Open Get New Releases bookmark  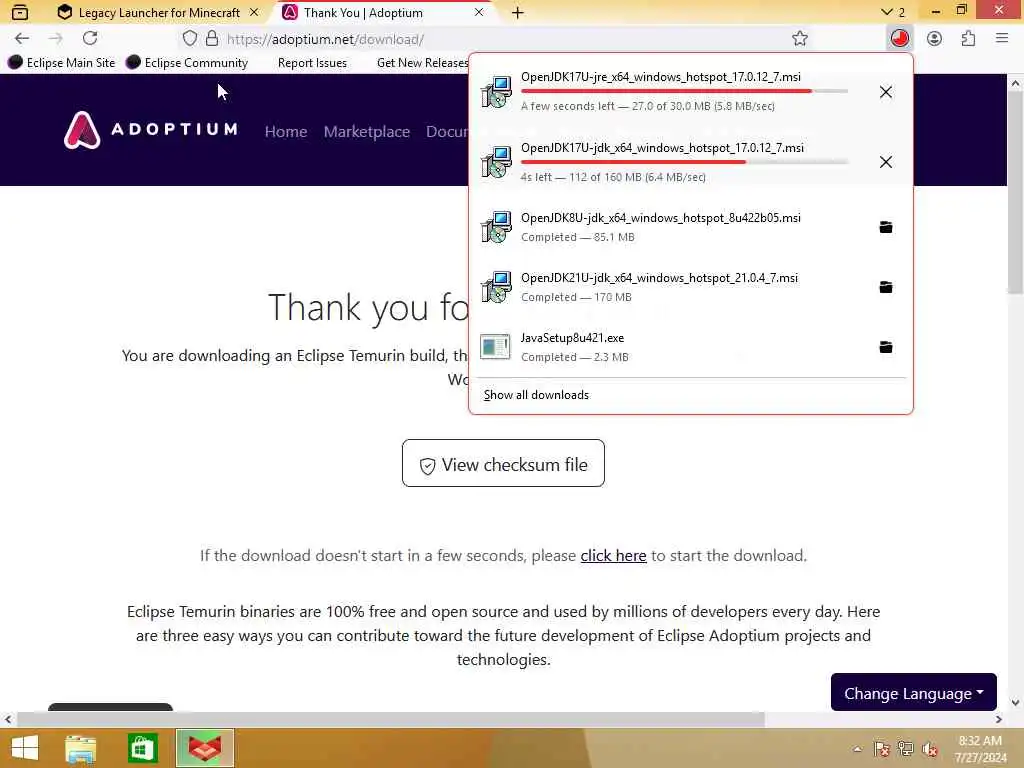coord(422,63)
